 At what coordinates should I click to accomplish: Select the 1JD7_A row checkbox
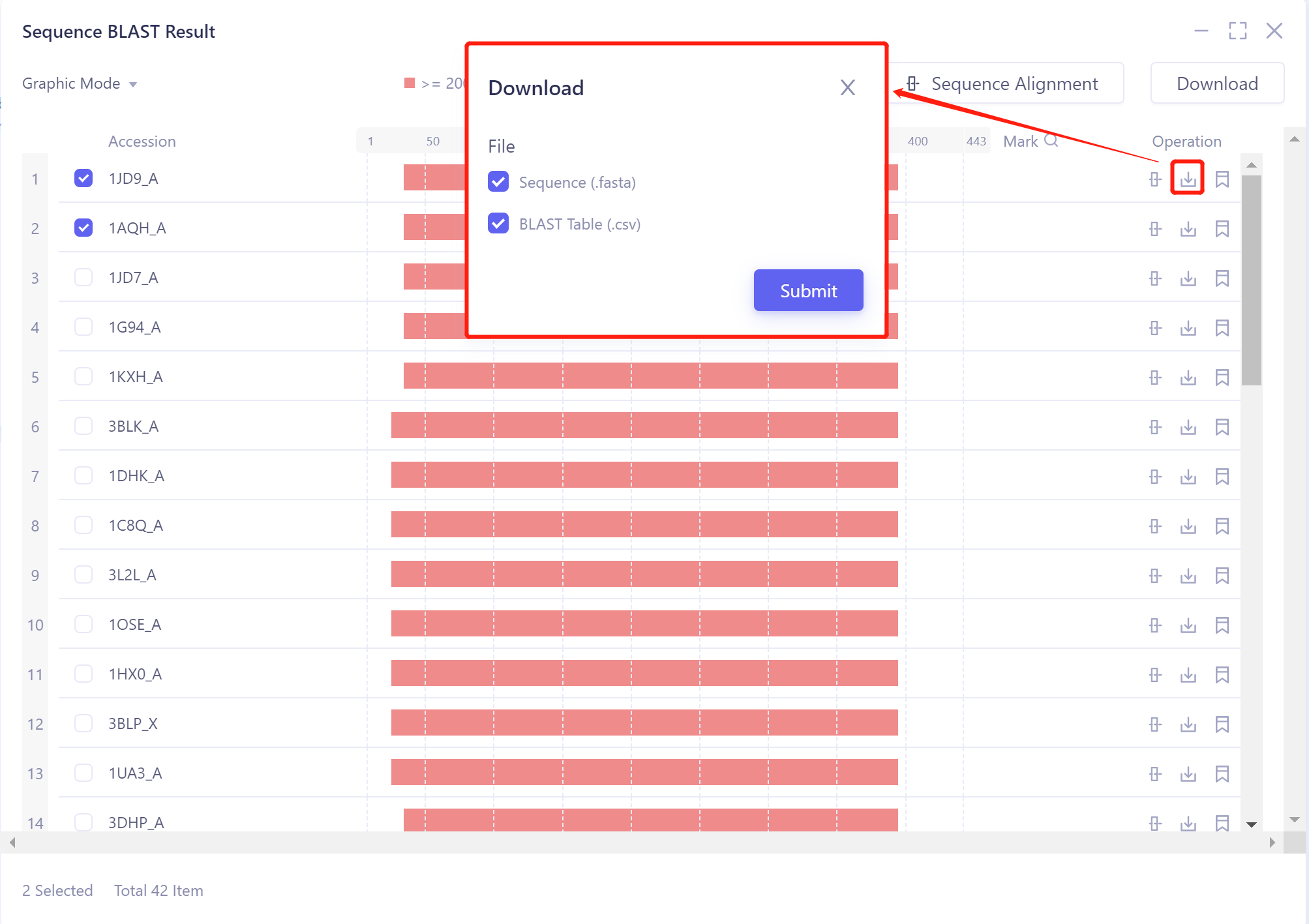click(x=83, y=278)
